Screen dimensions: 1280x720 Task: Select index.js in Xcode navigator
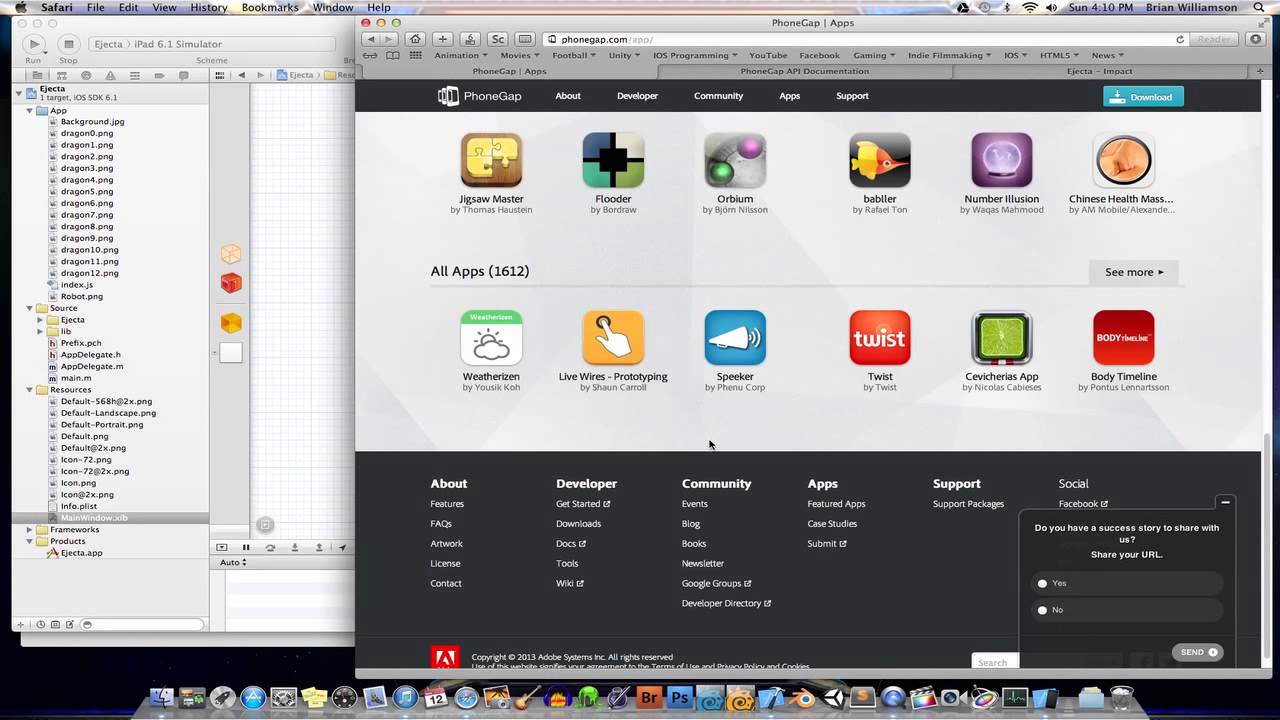[76, 285]
